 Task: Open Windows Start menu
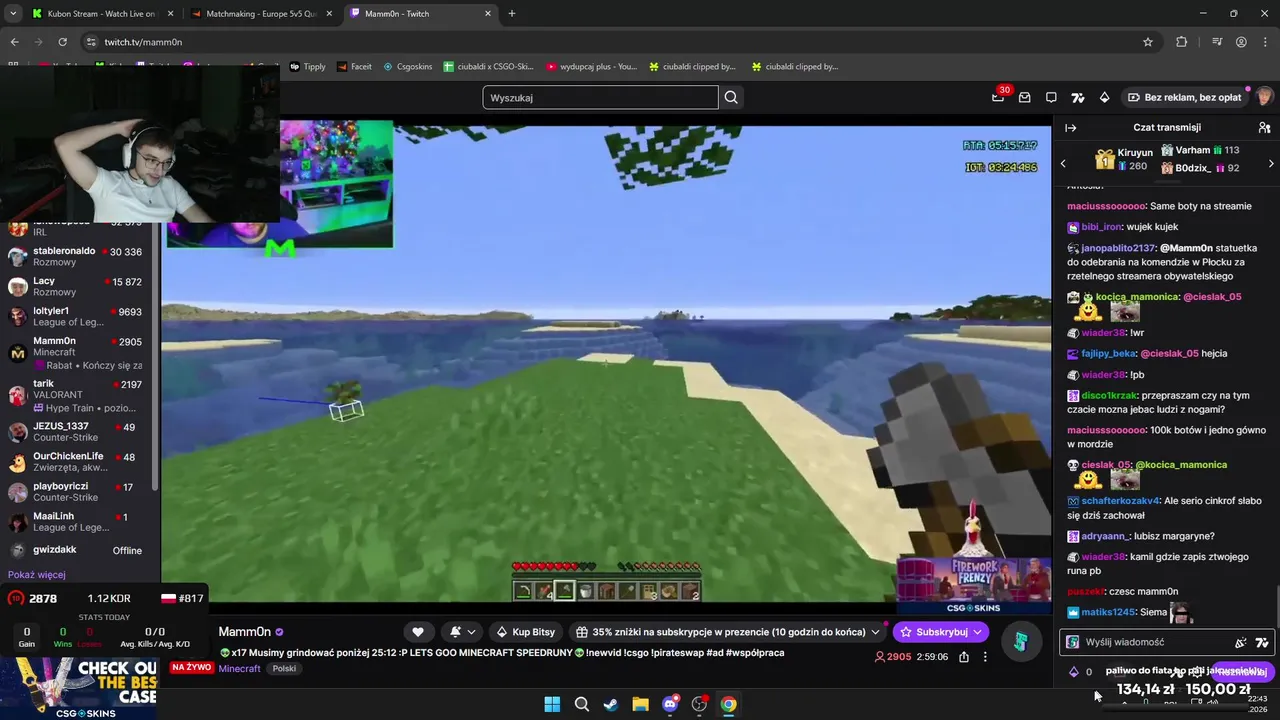click(x=552, y=704)
